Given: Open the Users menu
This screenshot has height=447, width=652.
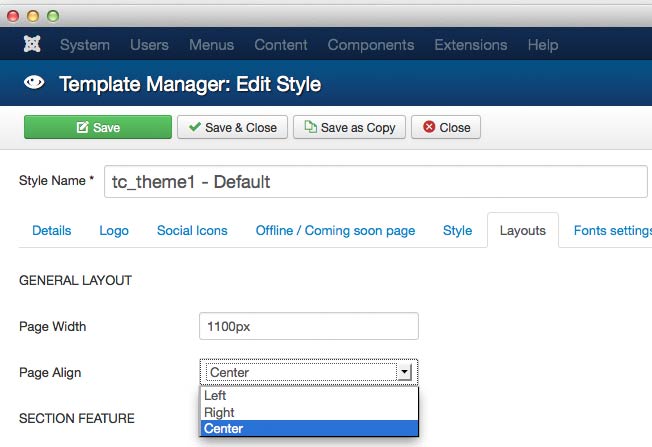Looking at the screenshot, I should (149, 45).
